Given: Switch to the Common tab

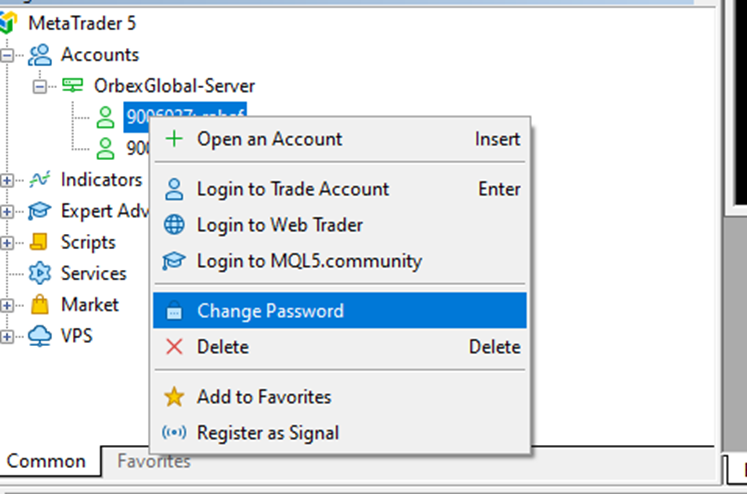Looking at the screenshot, I should pos(46,461).
